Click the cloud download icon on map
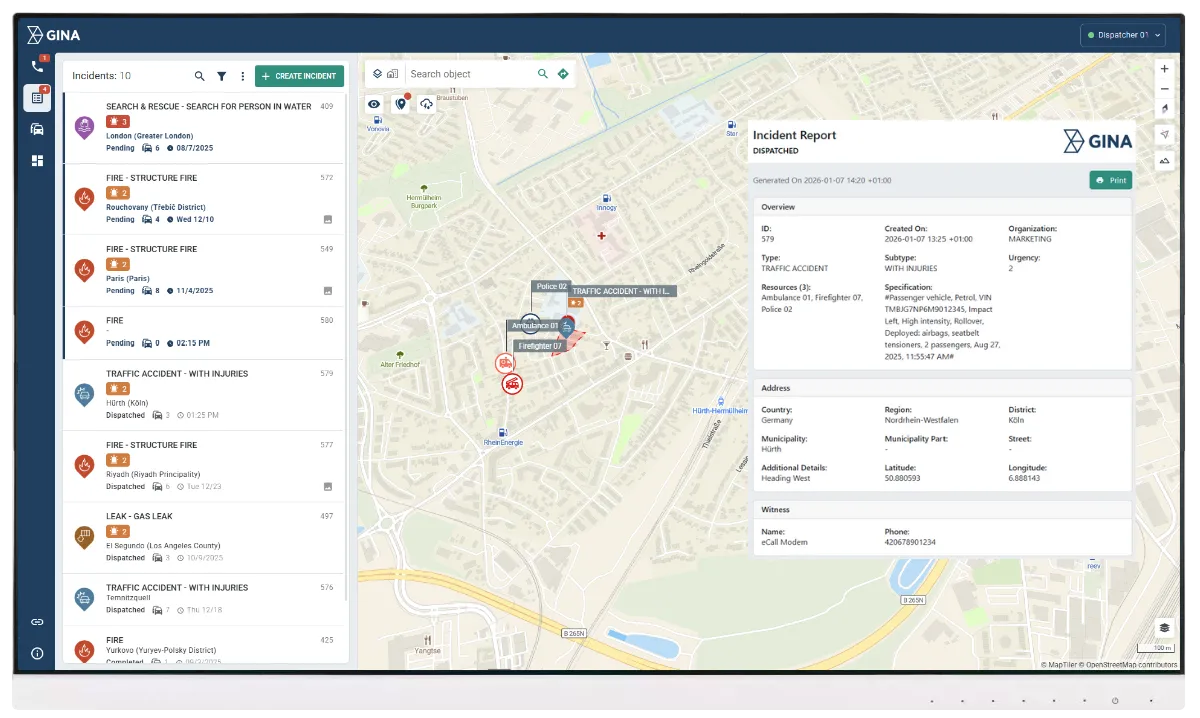The height and width of the screenshot is (718, 1200). [x=427, y=104]
